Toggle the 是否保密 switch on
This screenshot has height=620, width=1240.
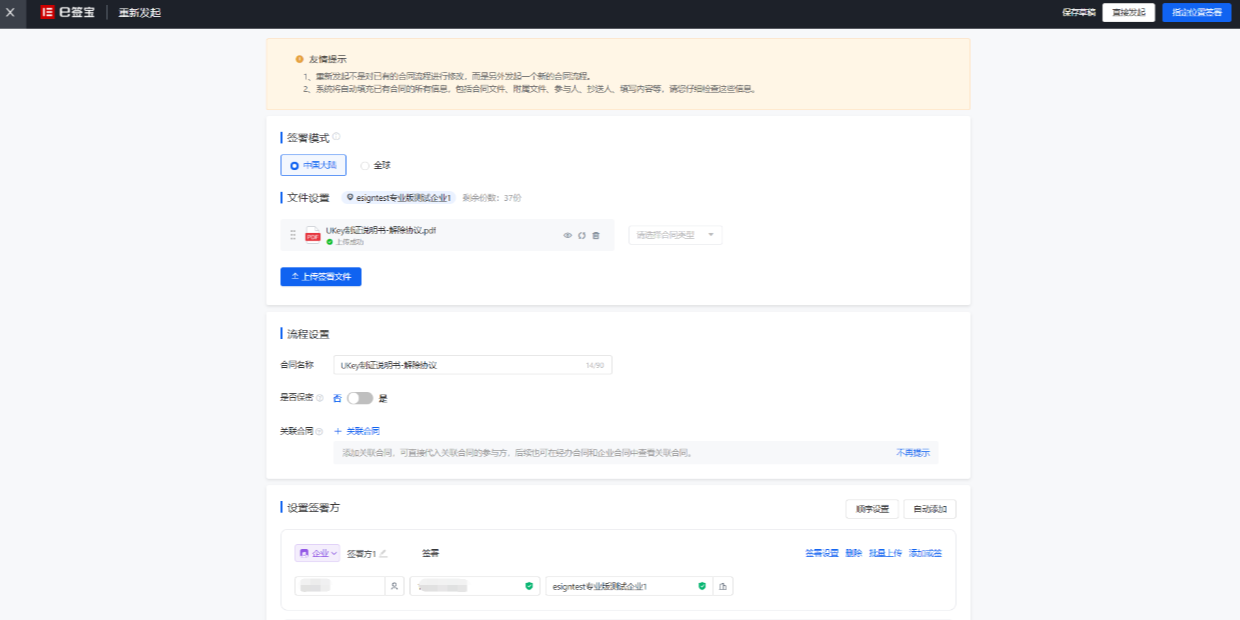359,398
